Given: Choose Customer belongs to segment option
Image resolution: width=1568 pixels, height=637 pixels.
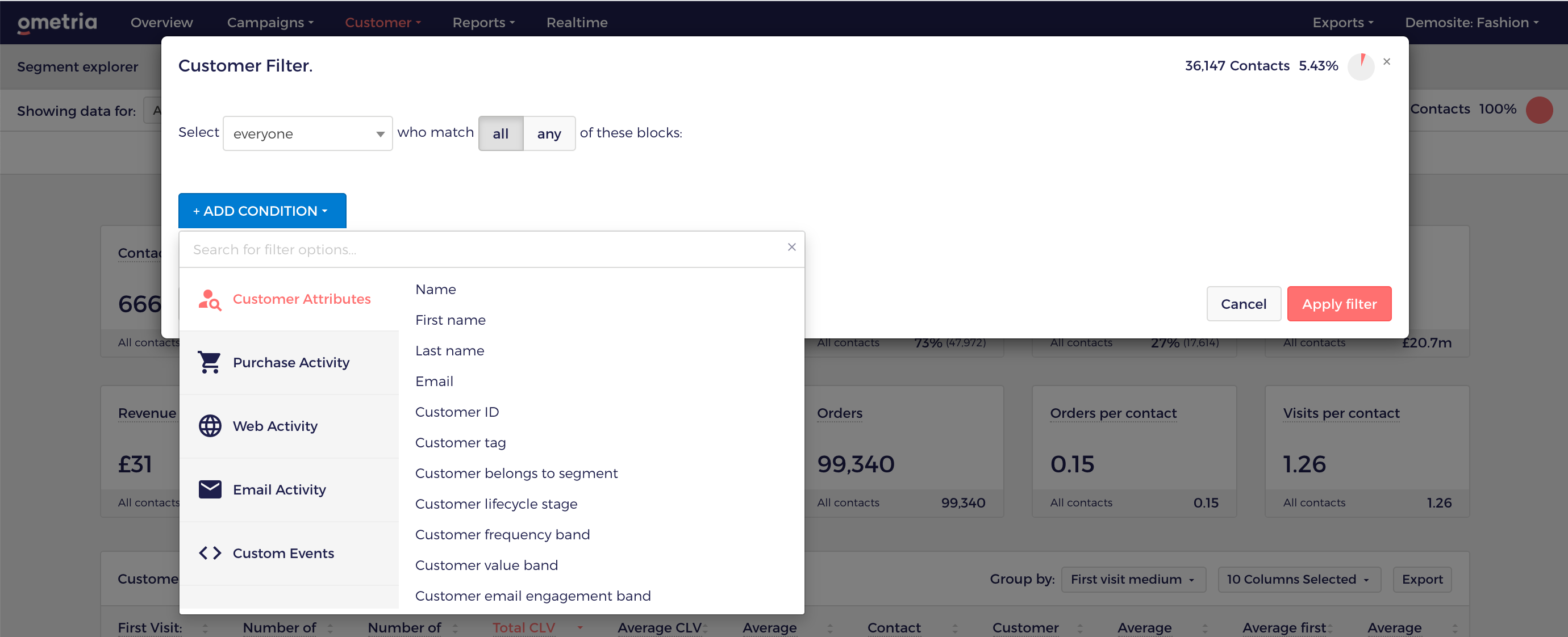Looking at the screenshot, I should [x=516, y=473].
